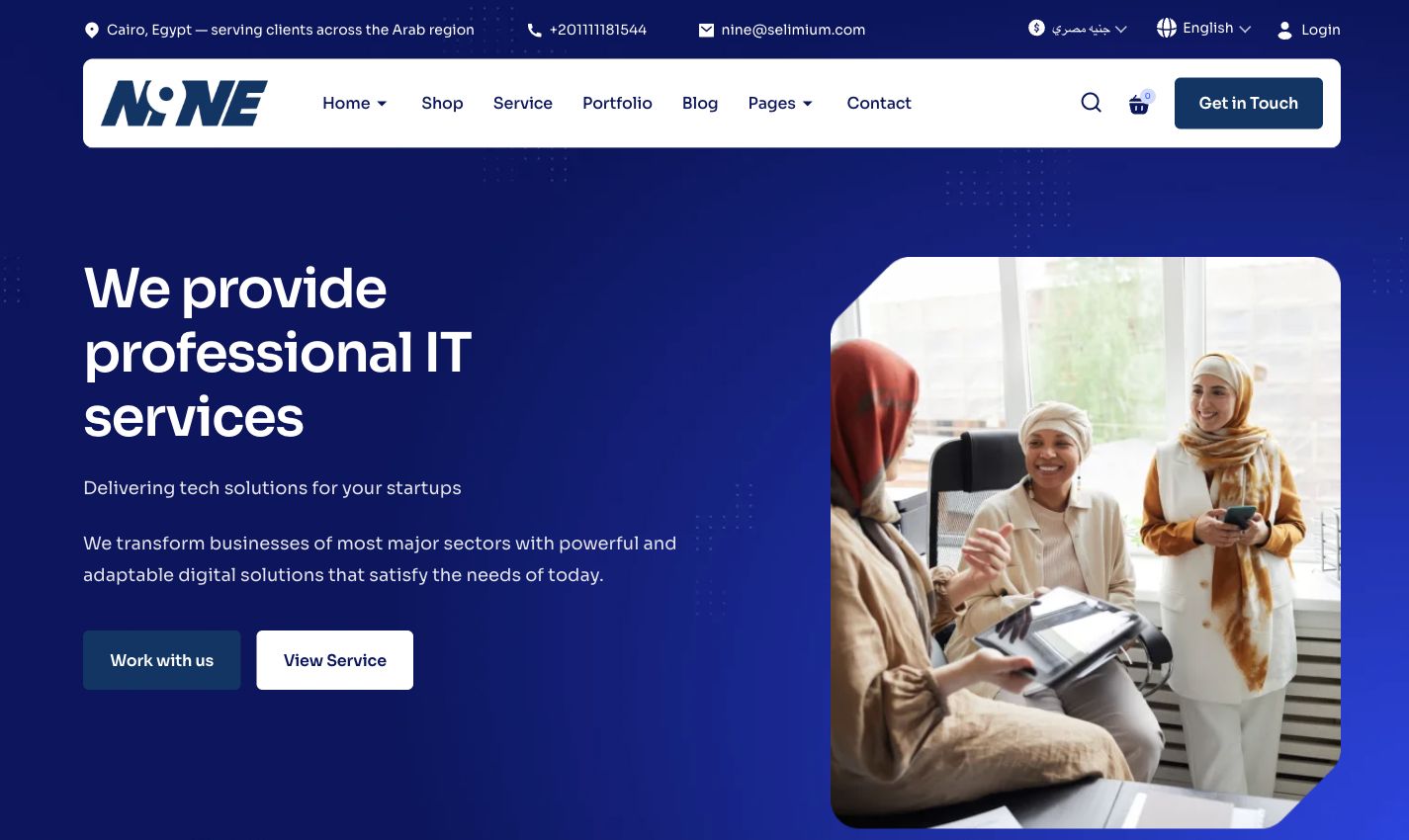This screenshot has width=1409, height=840.
Task: Call the phone number +201111181544
Action: coord(598,30)
